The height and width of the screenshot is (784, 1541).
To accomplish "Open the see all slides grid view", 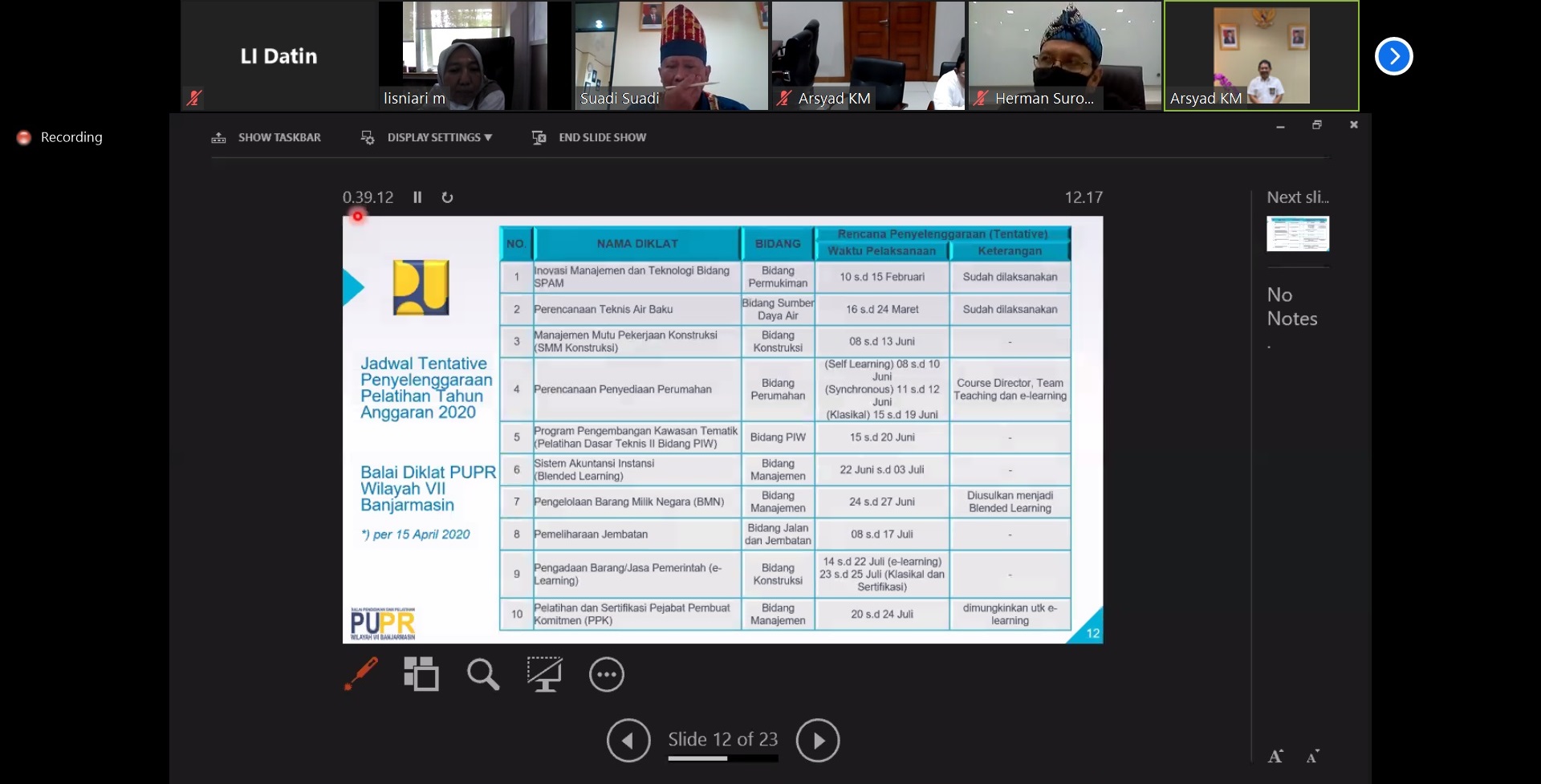I will (x=421, y=674).
